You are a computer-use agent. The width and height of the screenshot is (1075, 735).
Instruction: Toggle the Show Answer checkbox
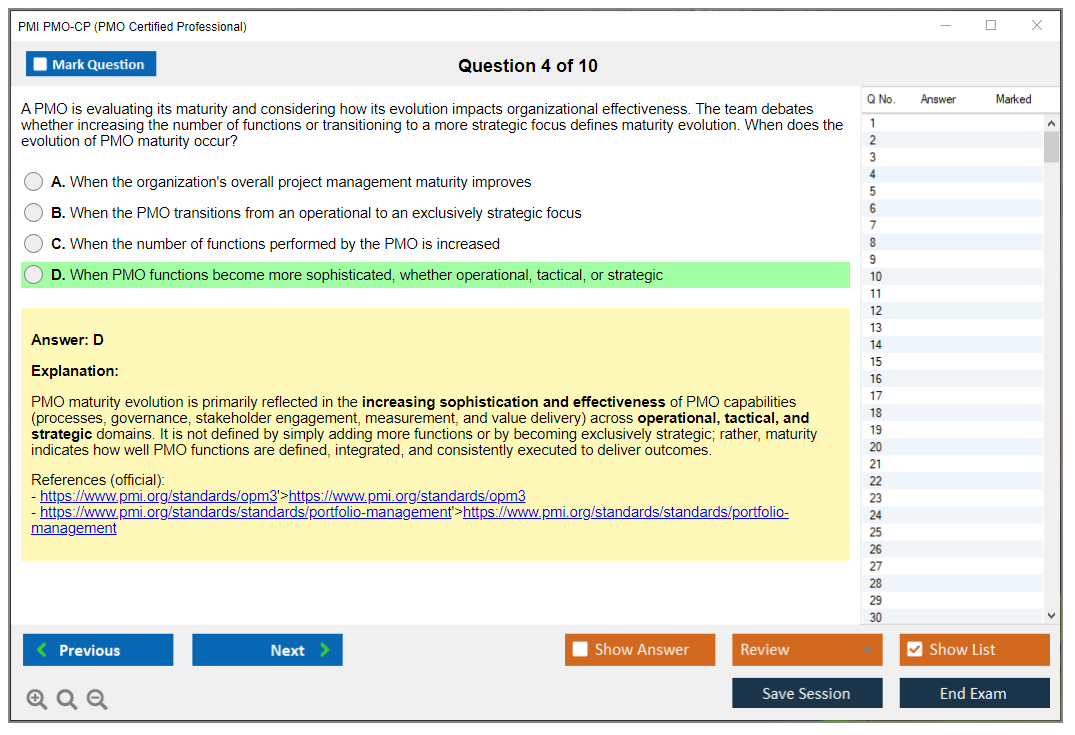579,650
